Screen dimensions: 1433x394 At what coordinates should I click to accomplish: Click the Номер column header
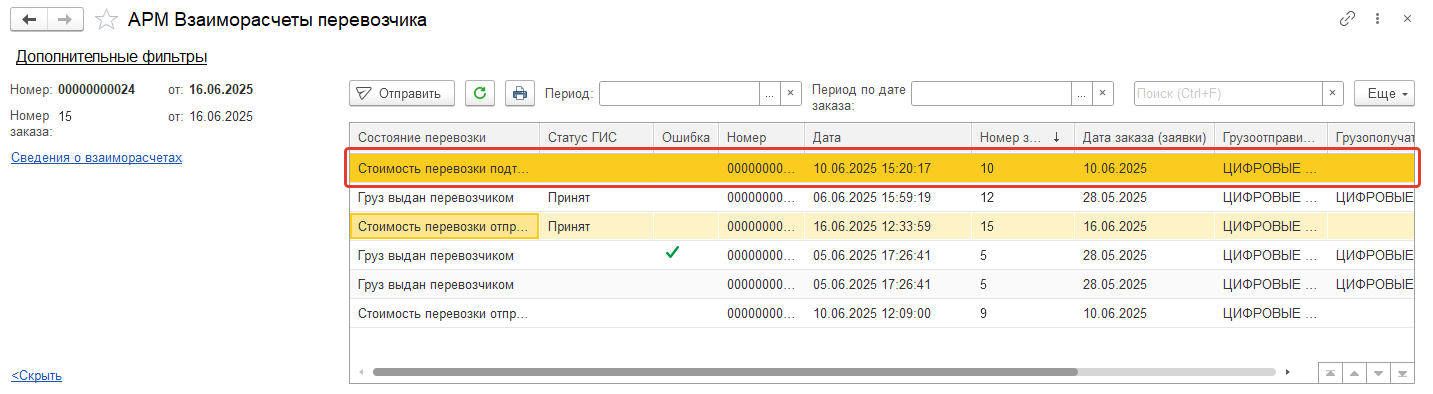(761, 137)
